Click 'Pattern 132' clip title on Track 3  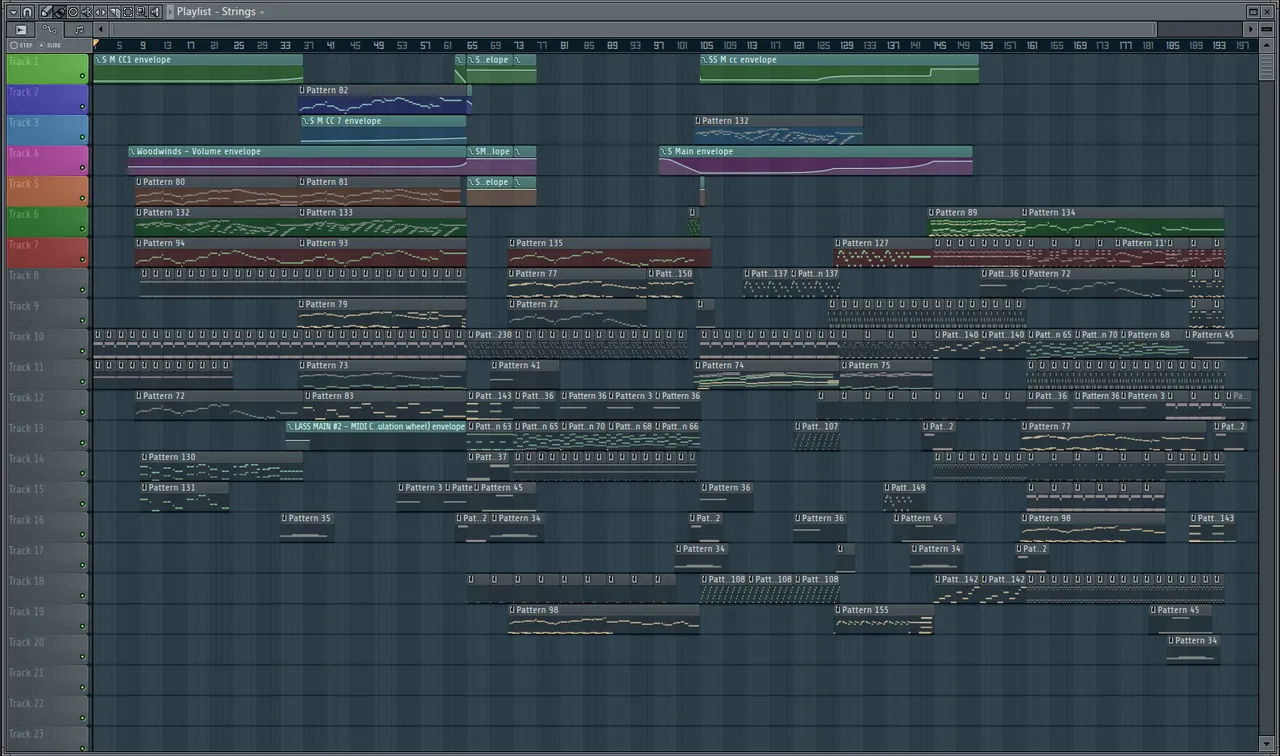pos(725,121)
